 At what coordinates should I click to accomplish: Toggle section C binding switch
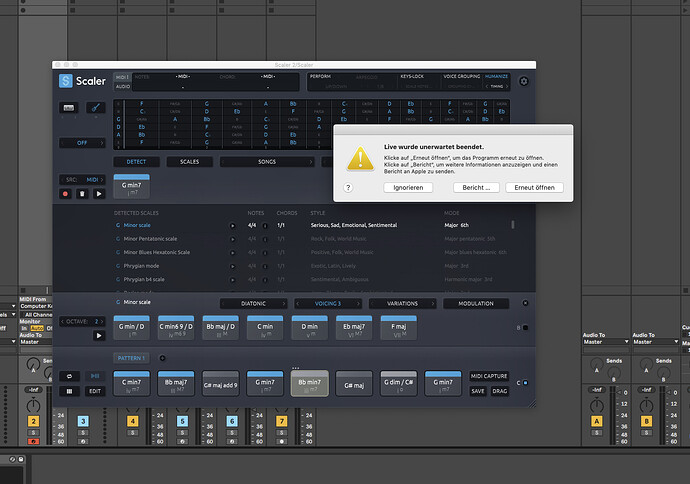(x=525, y=383)
